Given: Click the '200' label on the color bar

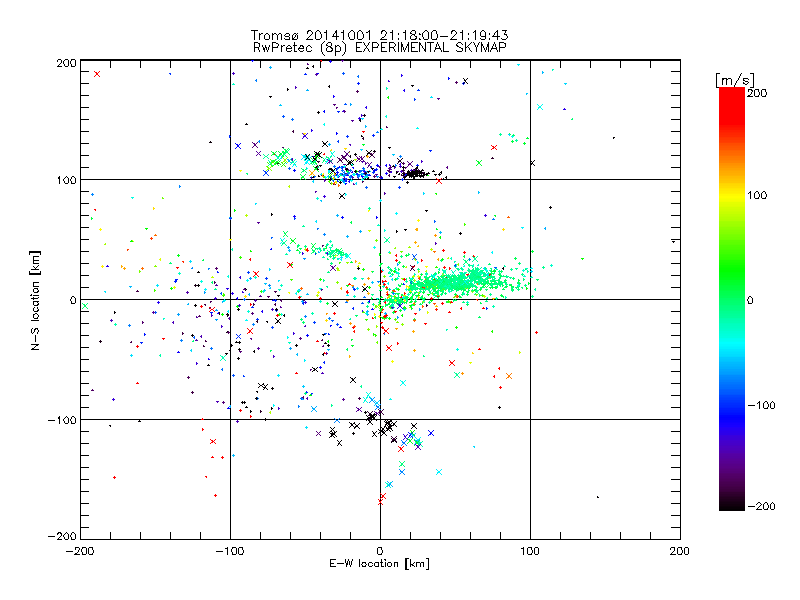Looking at the screenshot, I should [x=757, y=93].
